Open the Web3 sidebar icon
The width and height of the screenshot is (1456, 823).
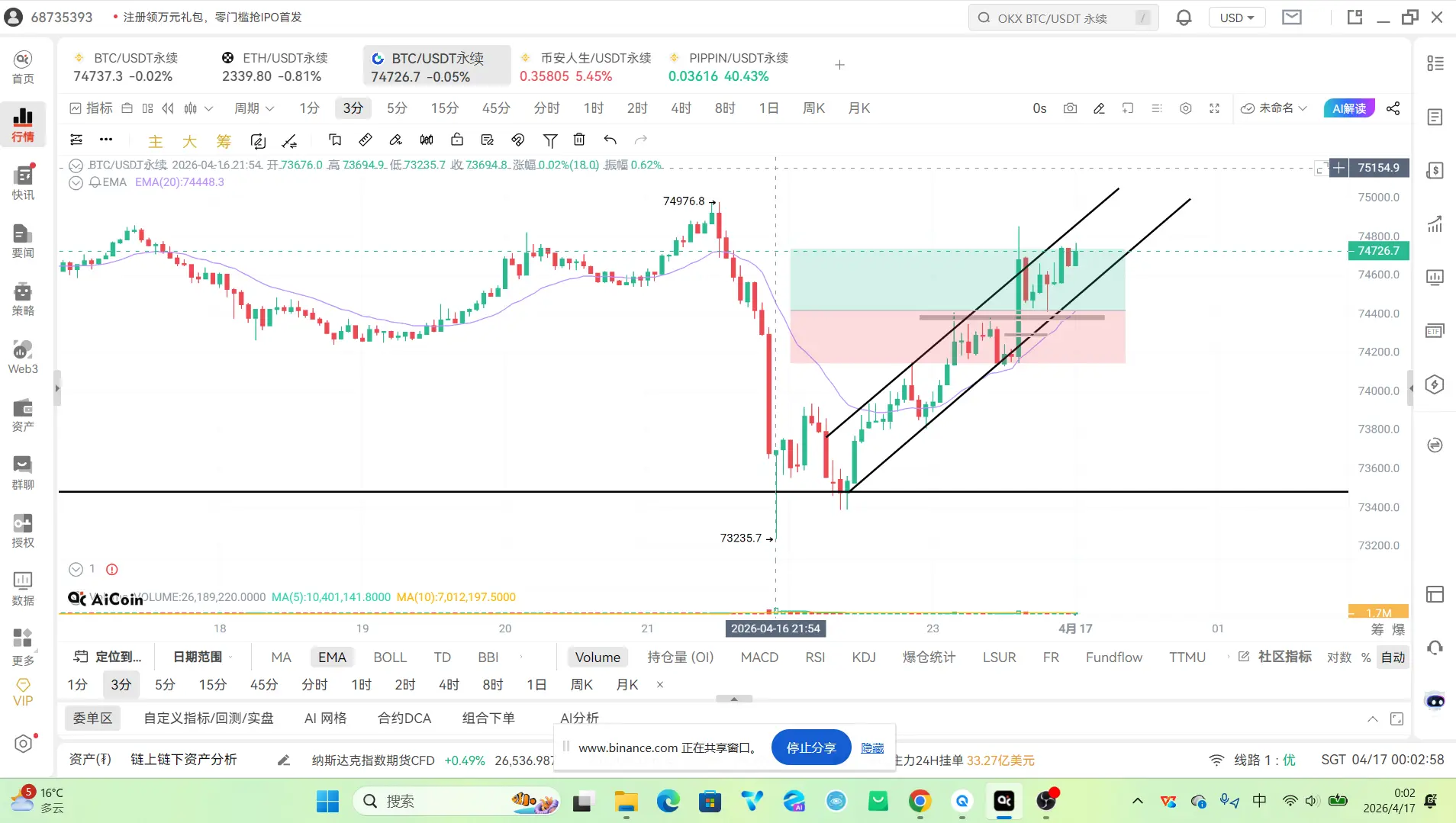click(23, 356)
